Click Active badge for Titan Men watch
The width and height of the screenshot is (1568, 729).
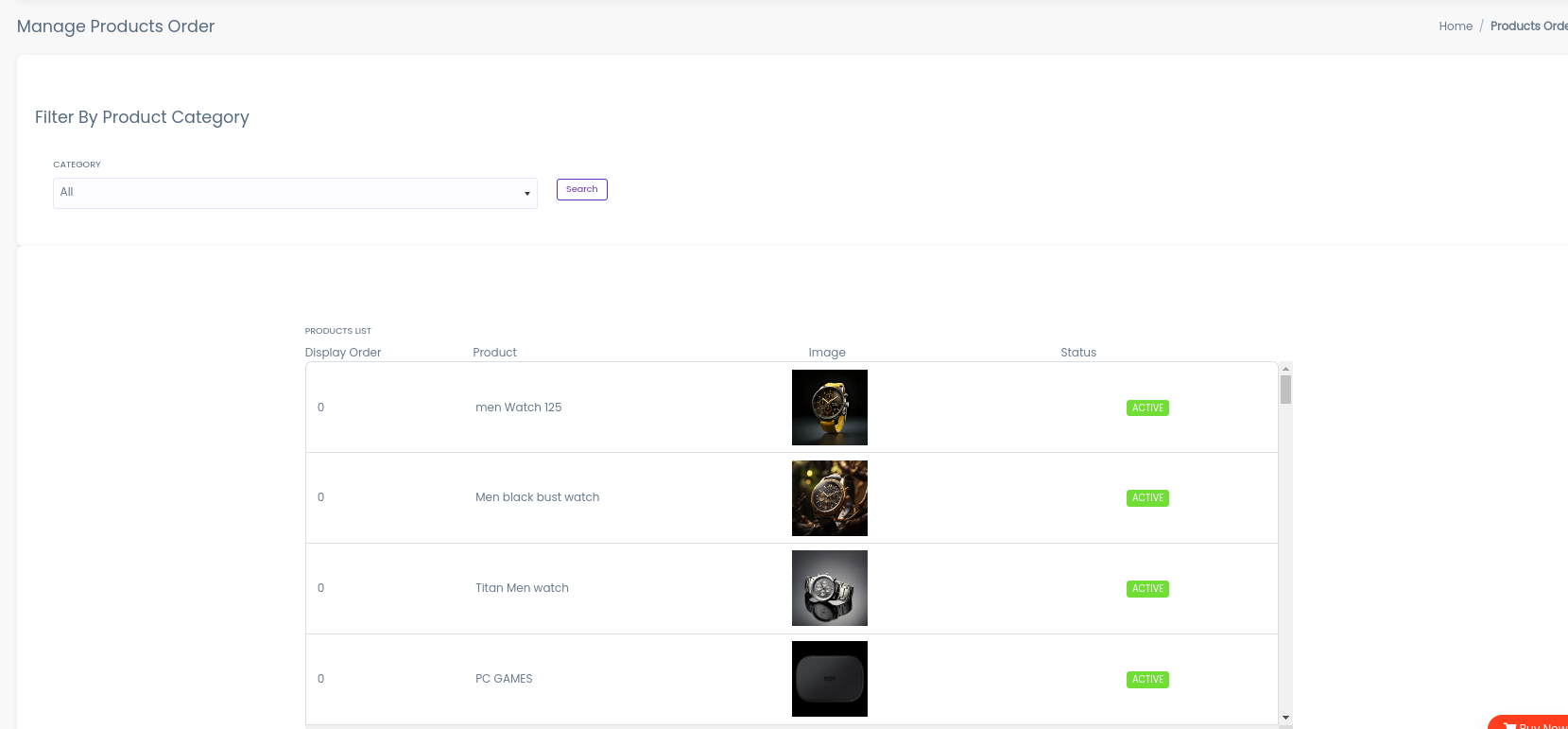[1147, 589]
